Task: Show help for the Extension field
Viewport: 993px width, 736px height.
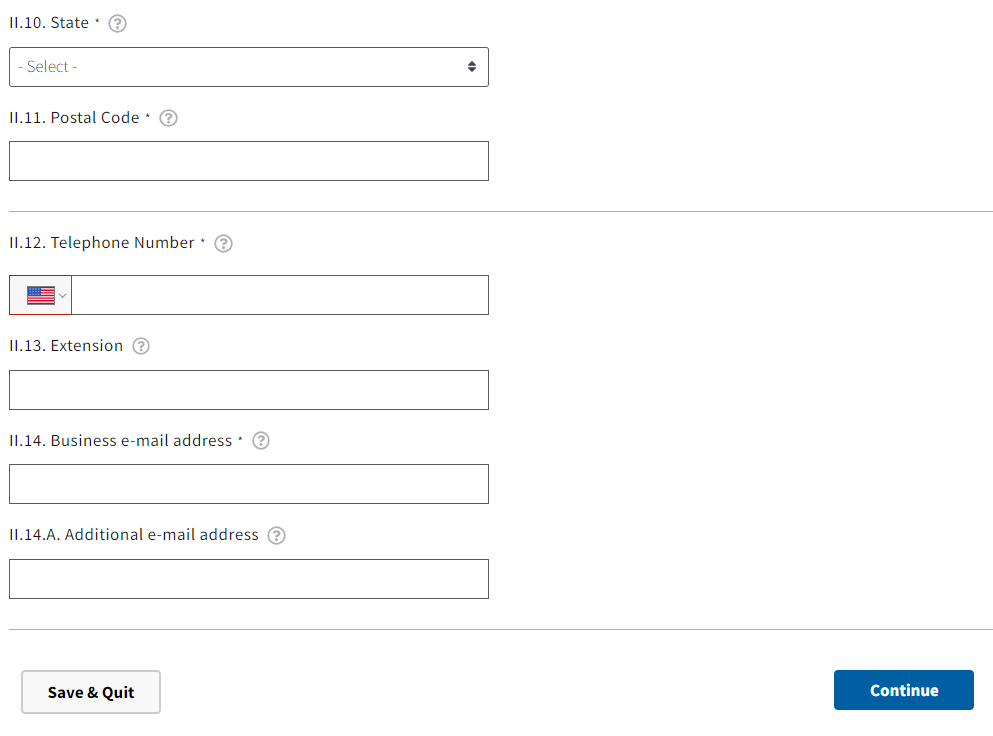Action: point(141,346)
